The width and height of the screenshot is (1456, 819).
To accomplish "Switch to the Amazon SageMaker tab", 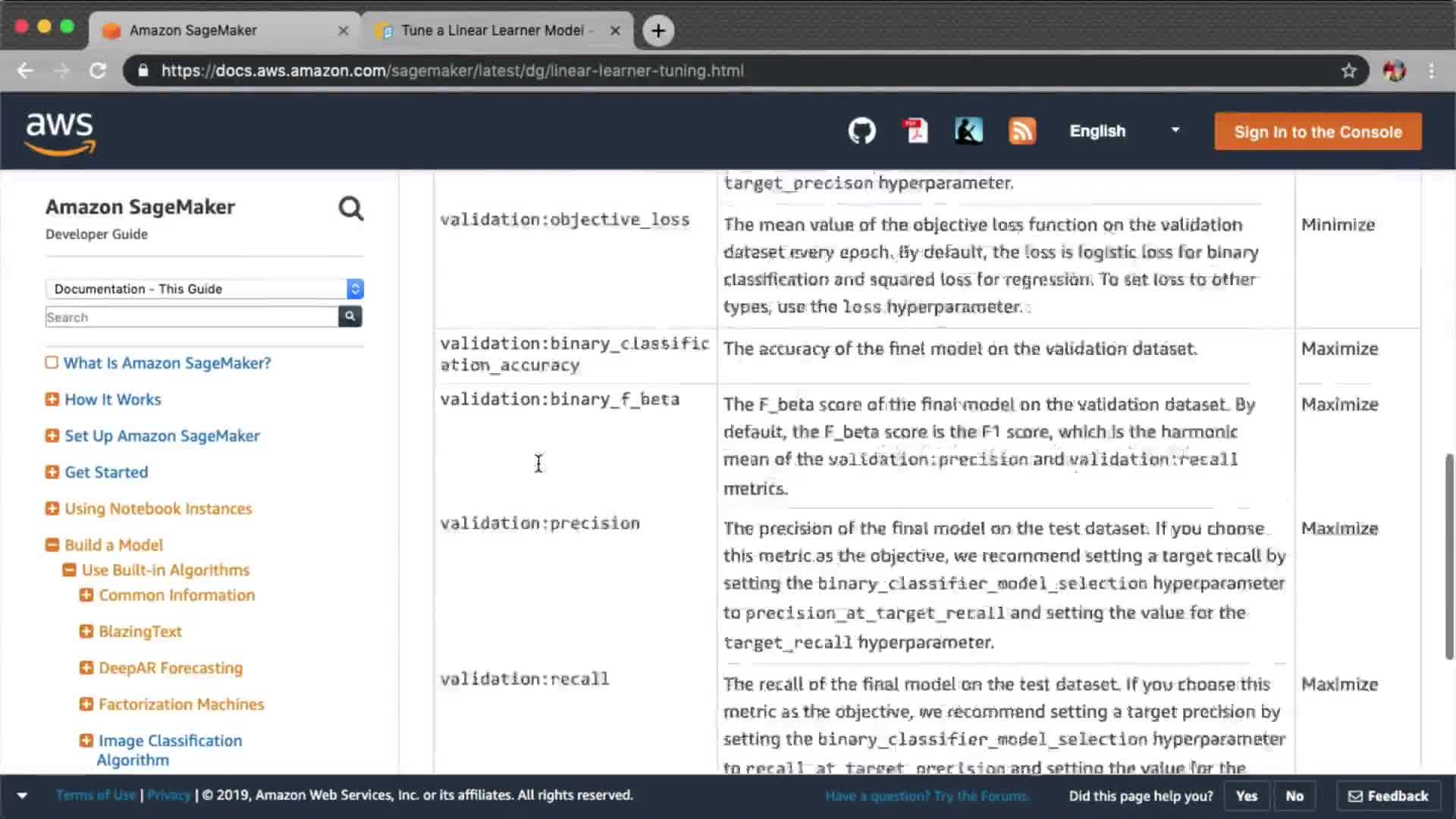I will 193,30.
